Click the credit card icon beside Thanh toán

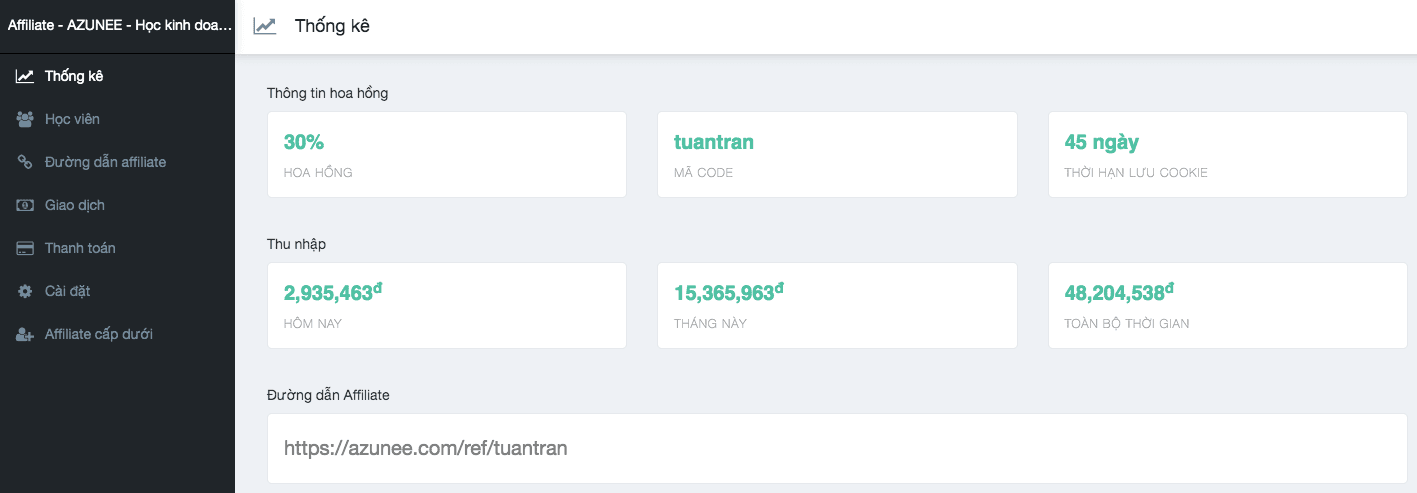(x=25, y=248)
